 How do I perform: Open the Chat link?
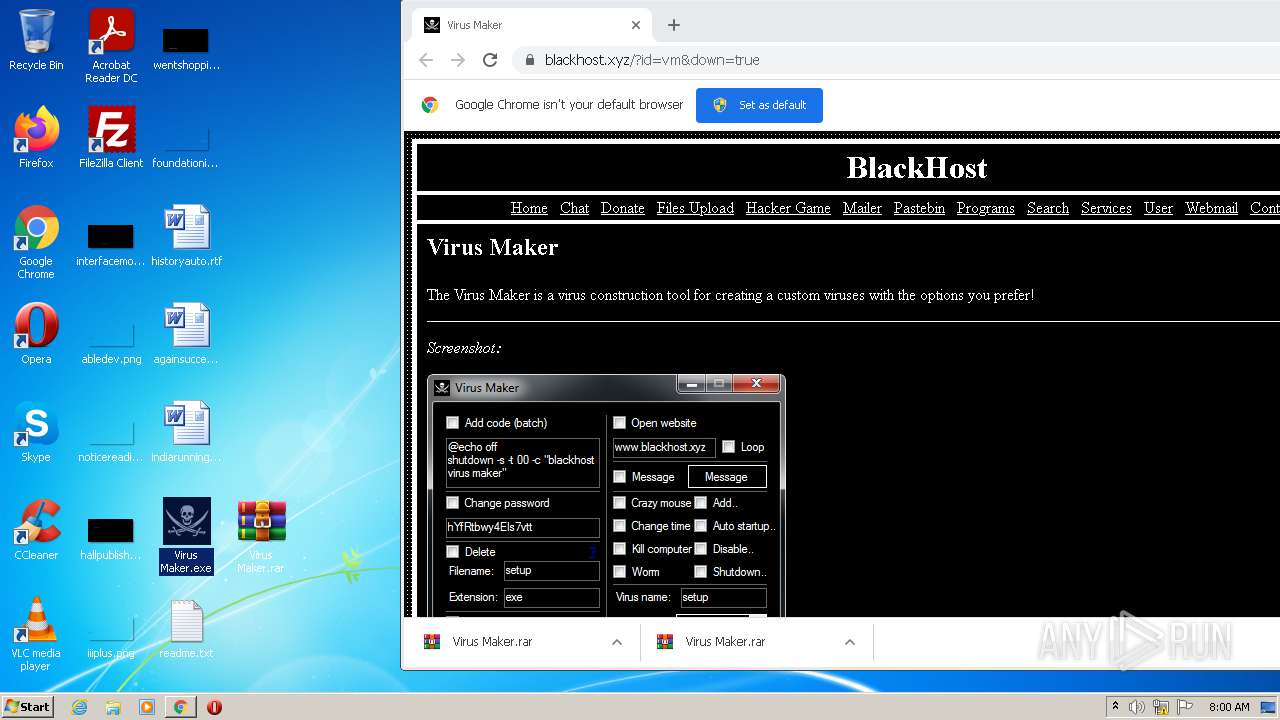point(574,208)
